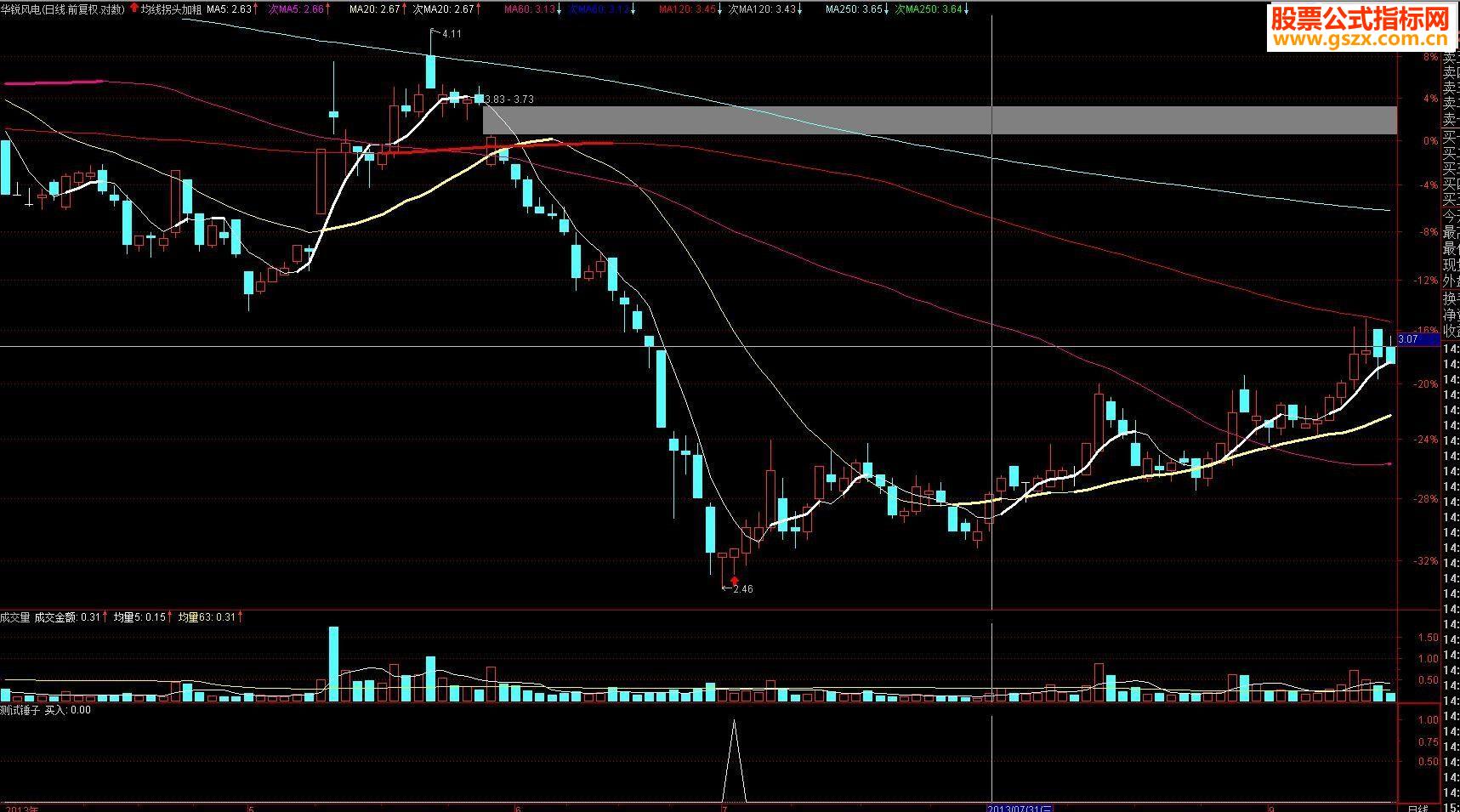Click the 日线 period label at bottom right
Image resolution: width=1460 pixels, height=812 pixels.
[1417, 808]
